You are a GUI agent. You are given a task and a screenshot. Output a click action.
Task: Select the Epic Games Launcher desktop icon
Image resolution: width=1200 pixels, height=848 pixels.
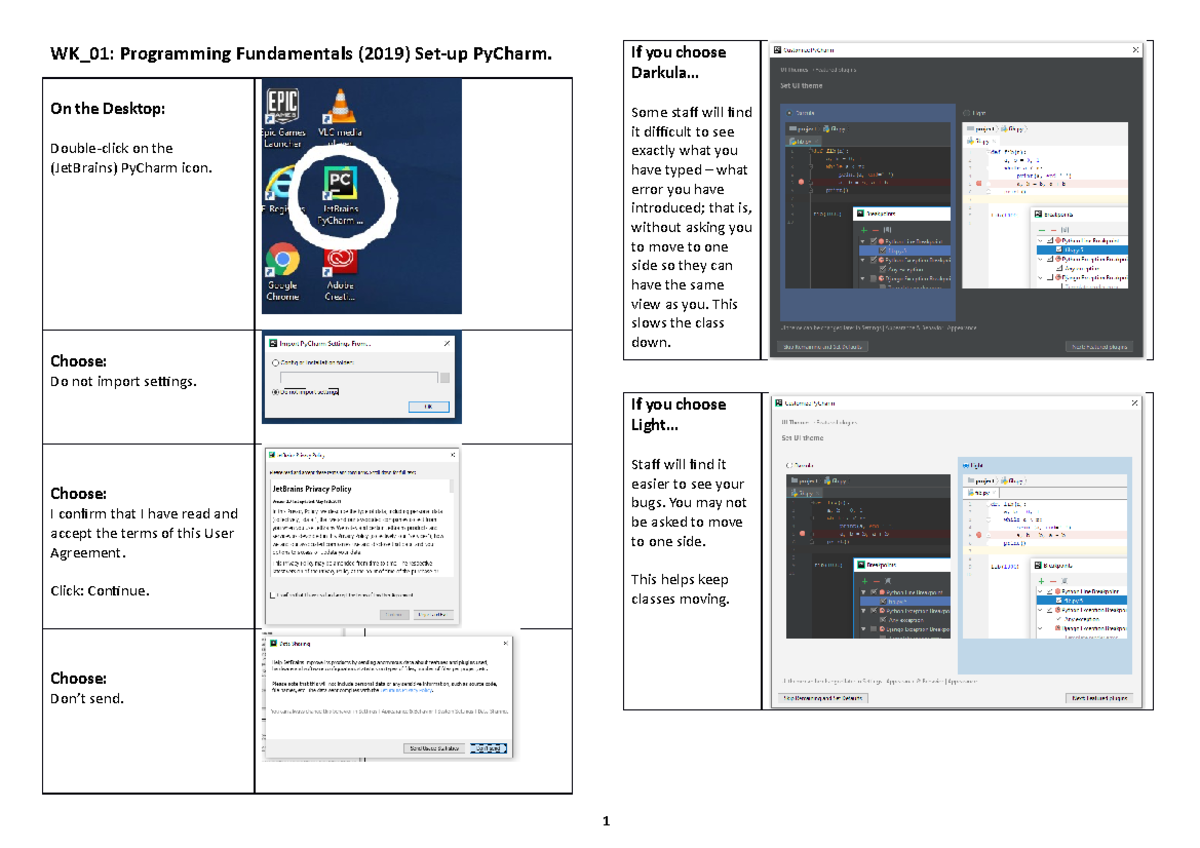point(284,104)
